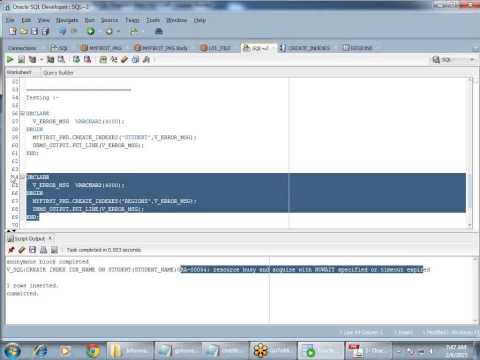The image size is (480, 360).
Task: Open the Windows Start button
Action: [x=12, y=351]
